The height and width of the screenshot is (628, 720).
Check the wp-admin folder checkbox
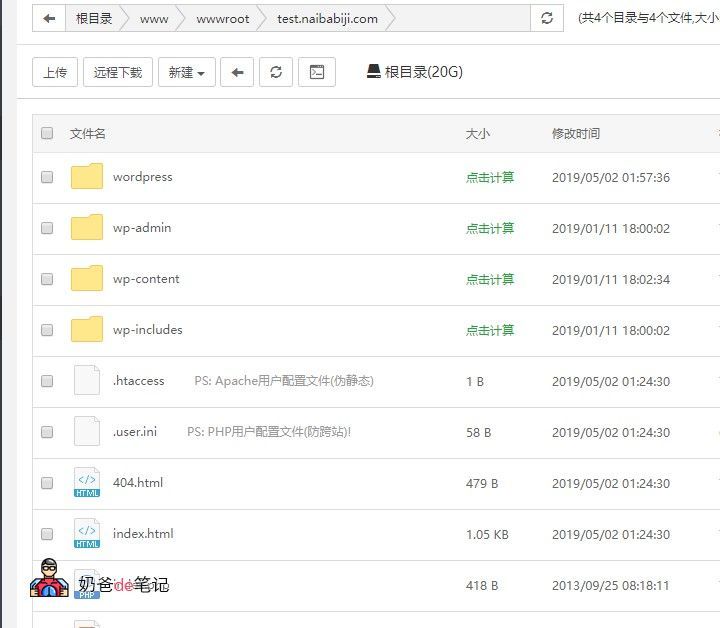point(47,228)
